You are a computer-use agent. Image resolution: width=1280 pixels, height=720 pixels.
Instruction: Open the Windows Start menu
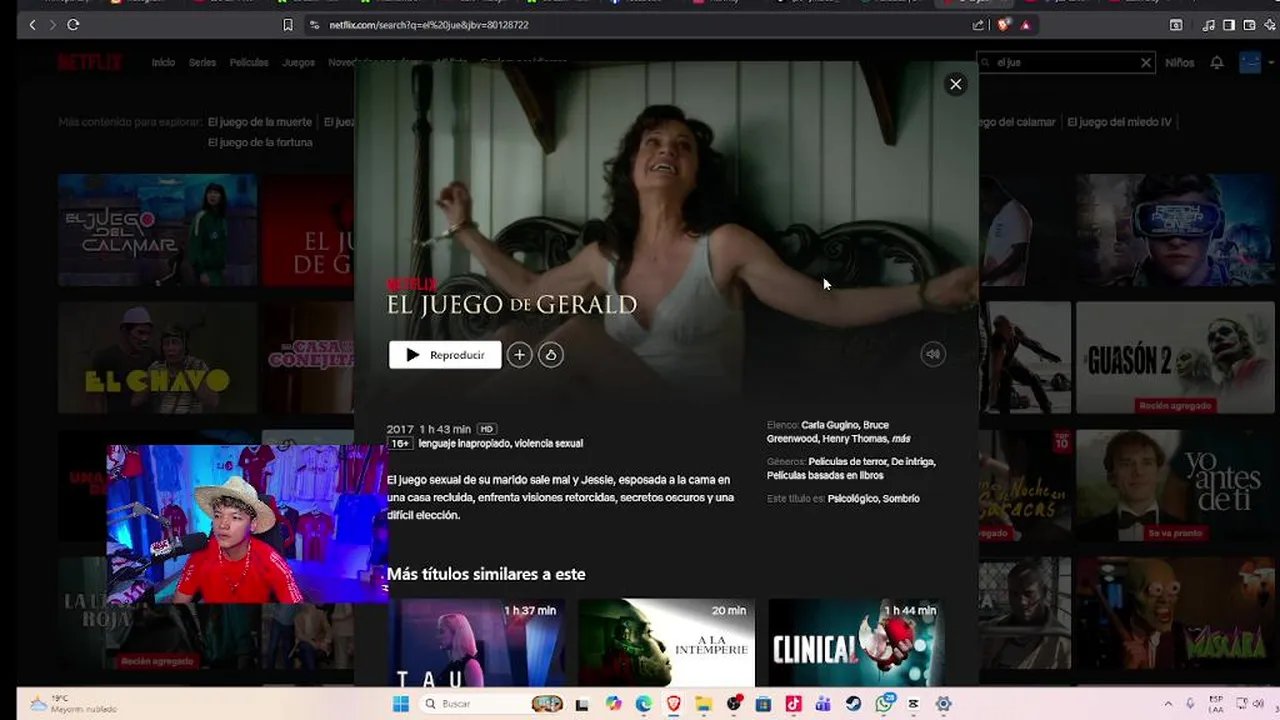tap(401, 704)
